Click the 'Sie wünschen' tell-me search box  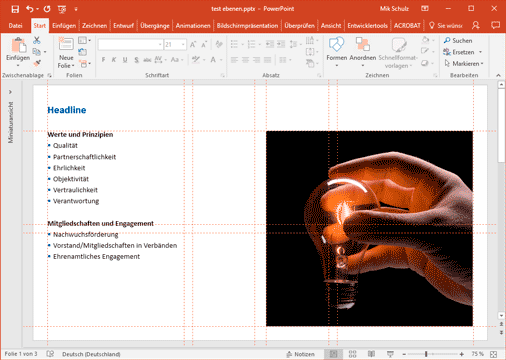(x=446, y=26)
